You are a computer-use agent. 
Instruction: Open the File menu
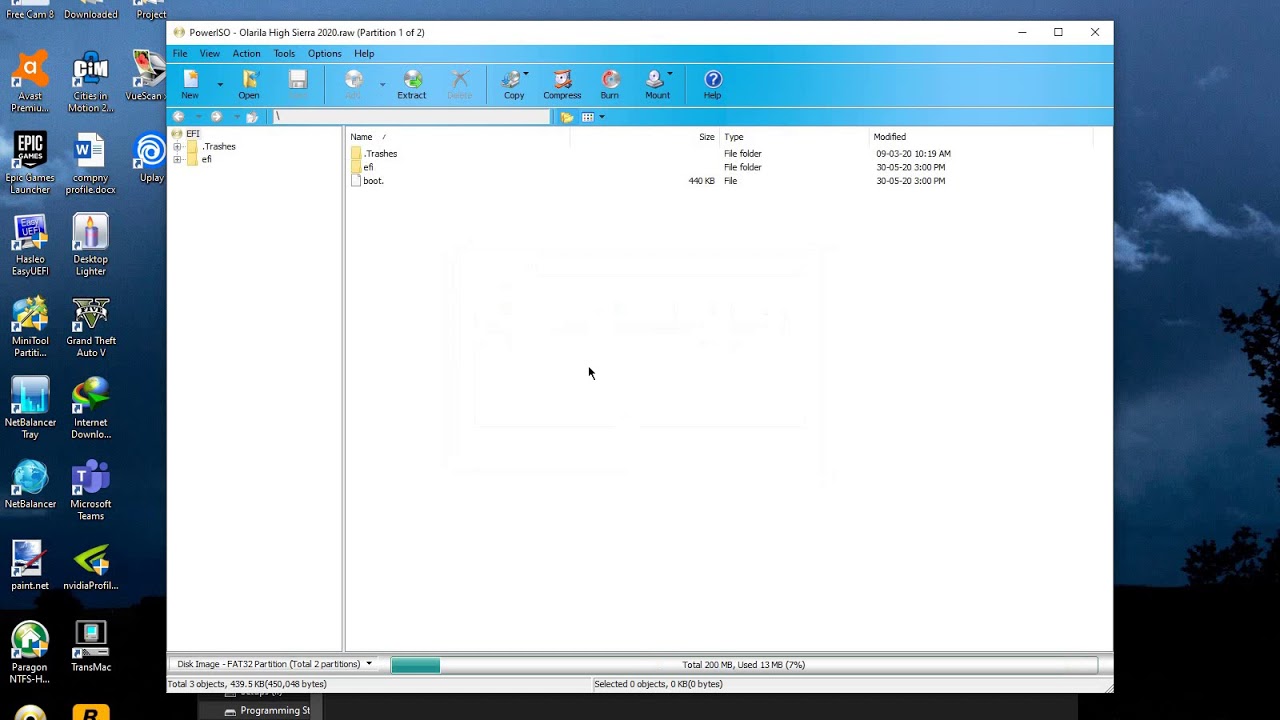coord(180,54)
